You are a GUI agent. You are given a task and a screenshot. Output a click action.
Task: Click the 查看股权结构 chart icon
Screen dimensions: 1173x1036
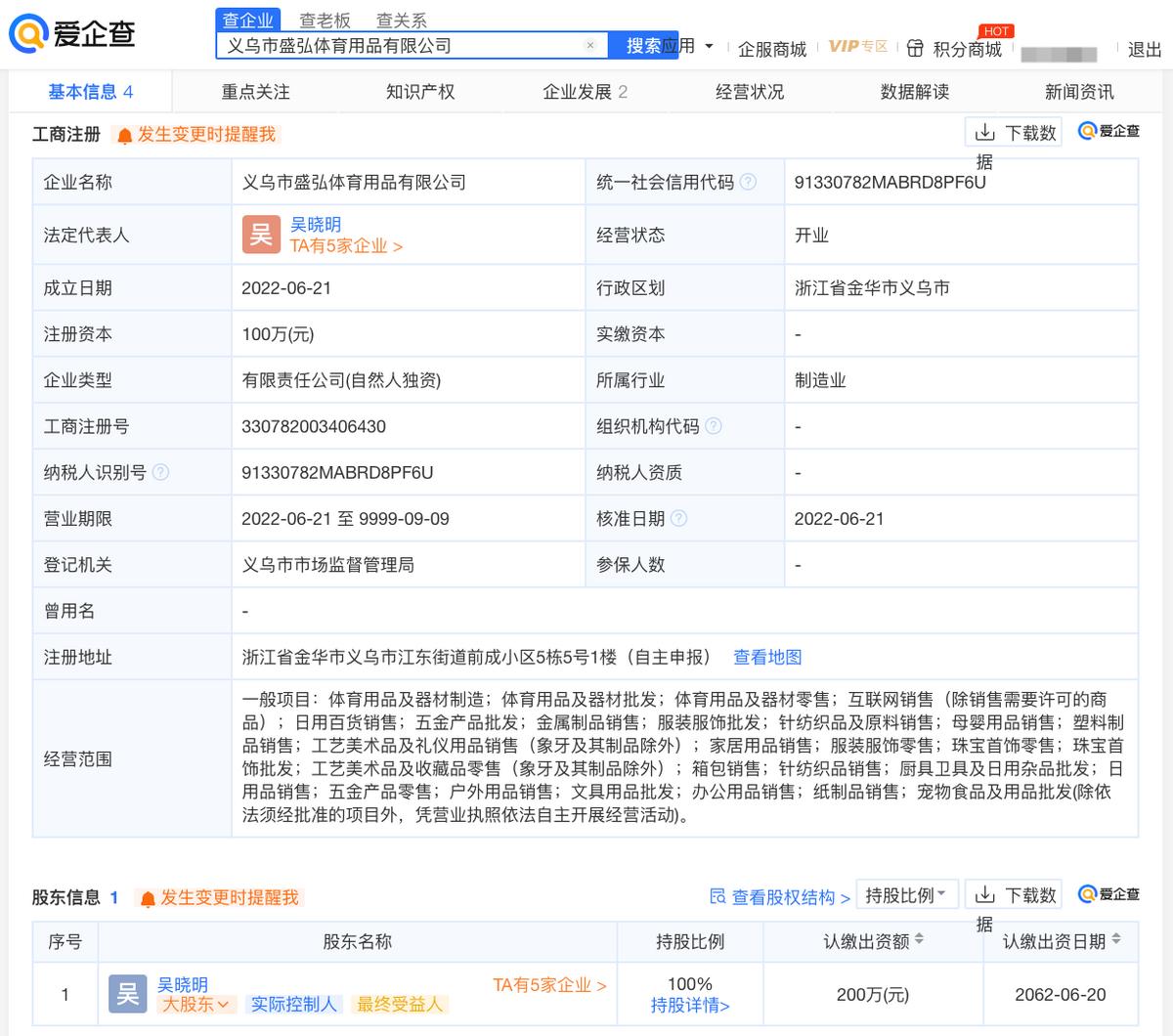pos(718,894)
